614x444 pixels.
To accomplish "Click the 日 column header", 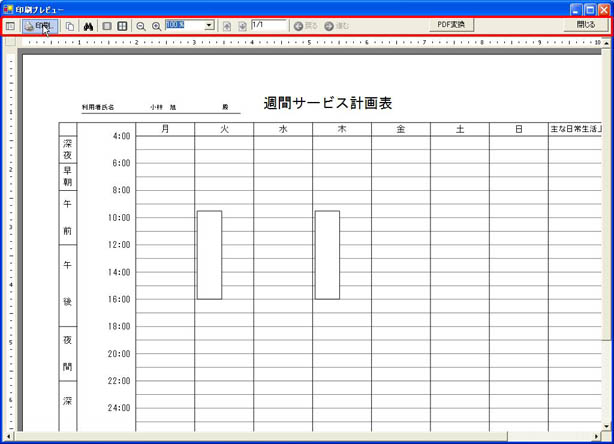I will pyautogui.click(x=518, y=129).
